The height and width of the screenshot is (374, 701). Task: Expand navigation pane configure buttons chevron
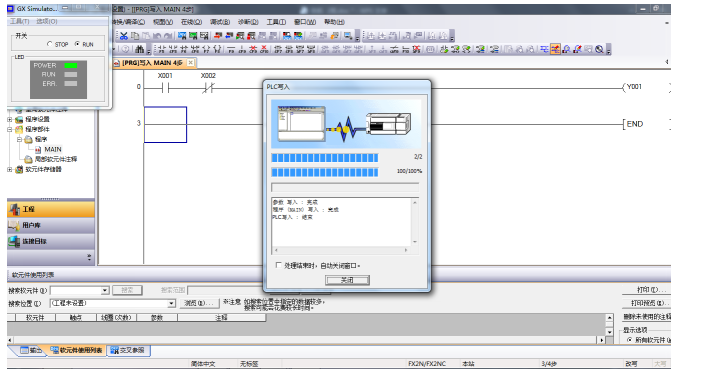(89, 257)
